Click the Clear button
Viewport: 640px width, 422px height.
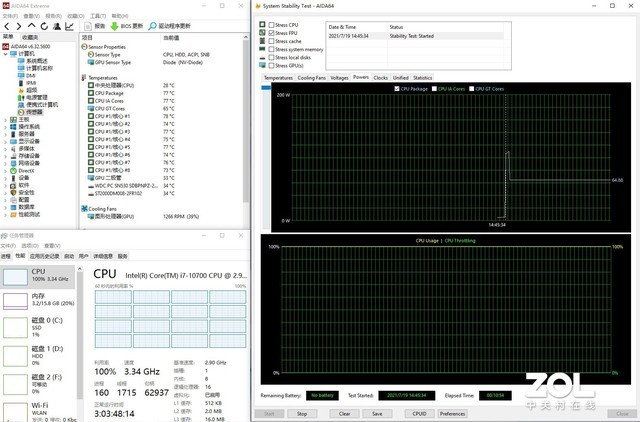click(344, 414)
